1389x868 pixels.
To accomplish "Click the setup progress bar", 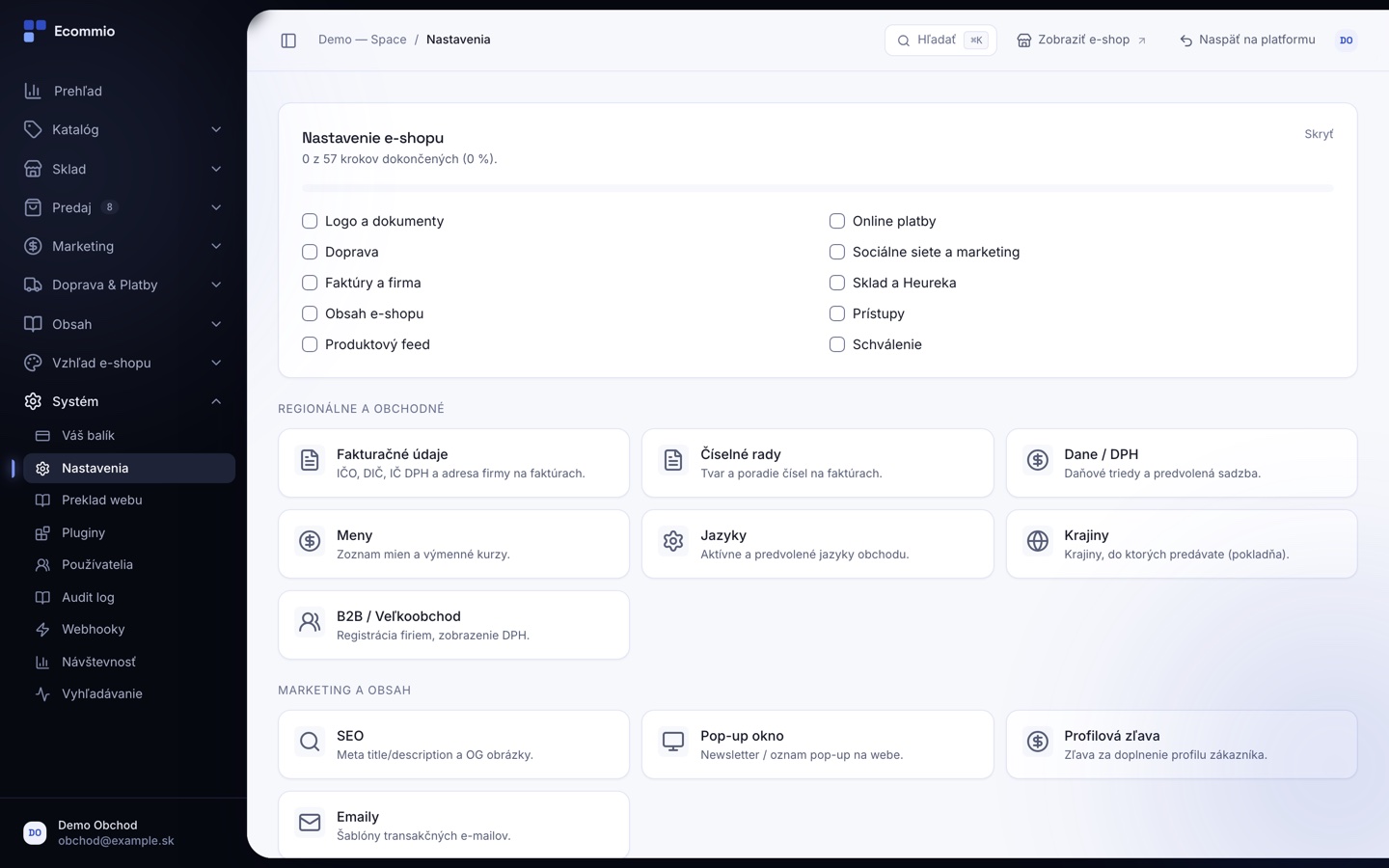I will tap(818, 188).
